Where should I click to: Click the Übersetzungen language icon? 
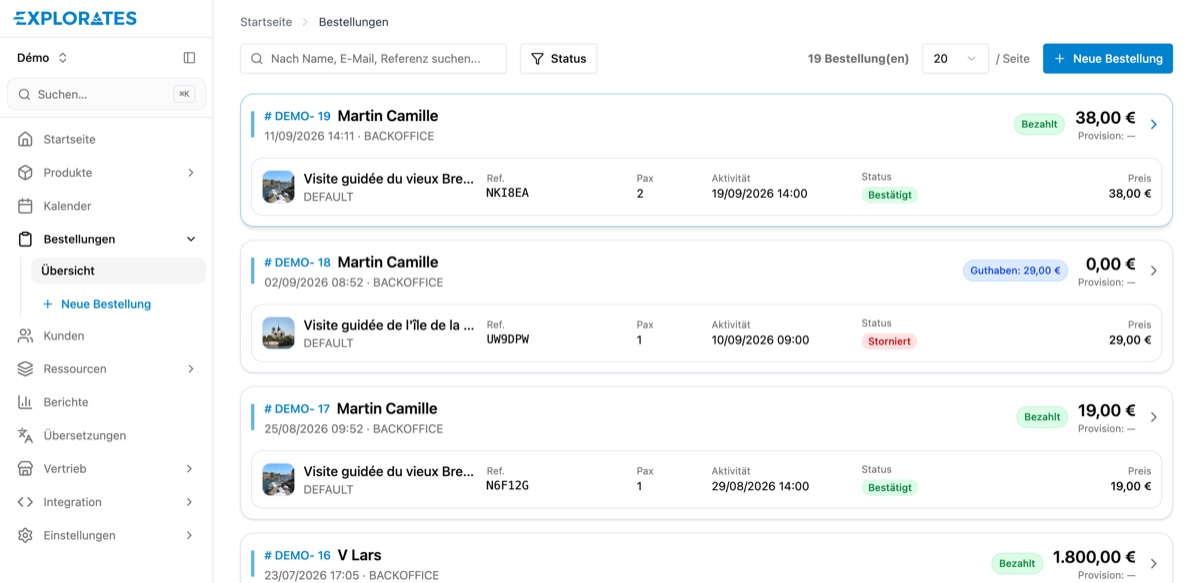pyautogui.click(x=25, y=436)
